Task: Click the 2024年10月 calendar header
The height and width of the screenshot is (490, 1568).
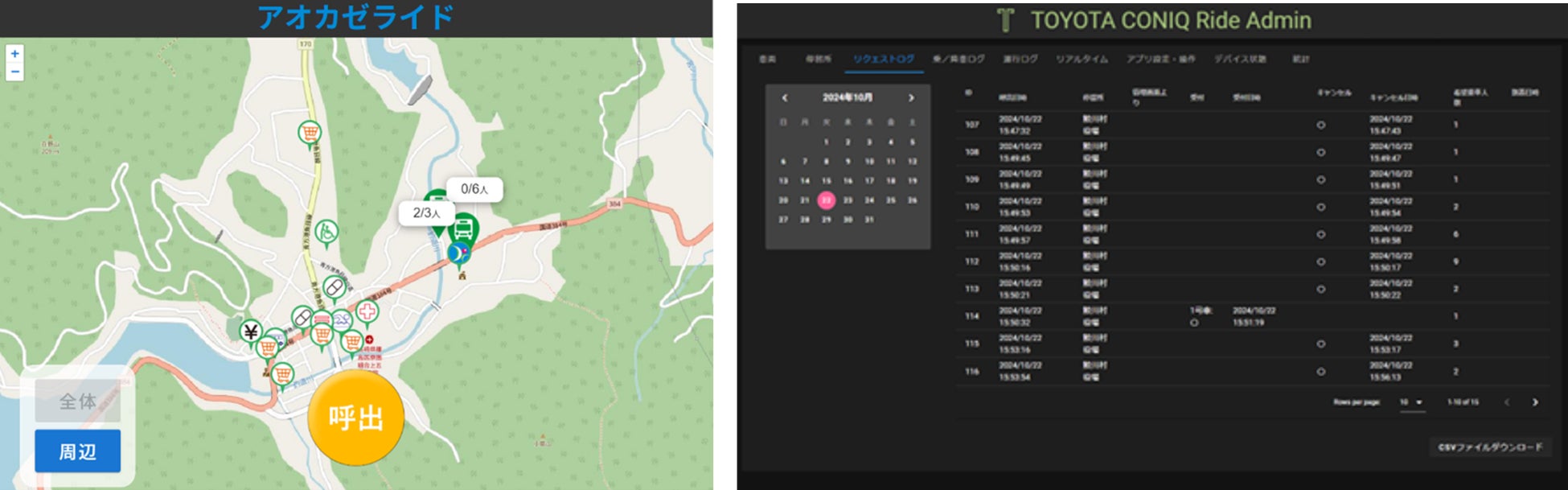Action: (x=848, y=98)
